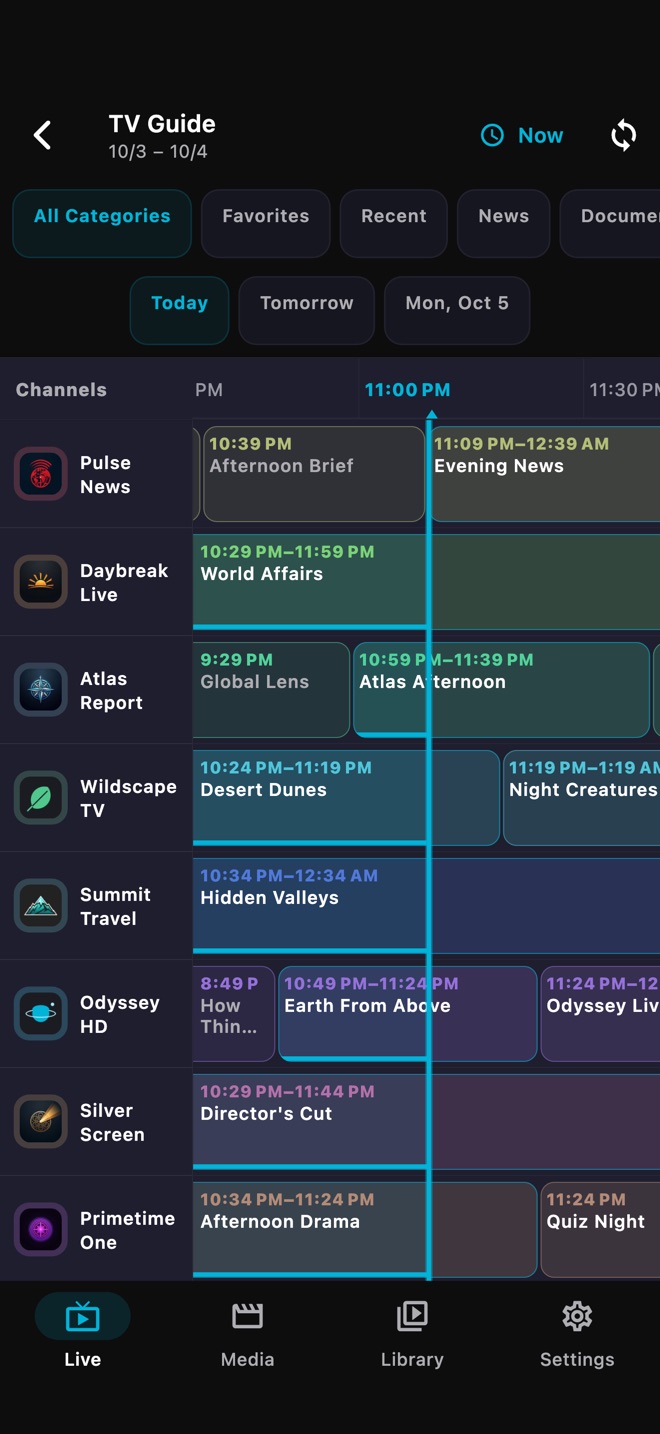Click the TV Guide title text
This screenshot has height=1434, width=660.
point(162,124)
